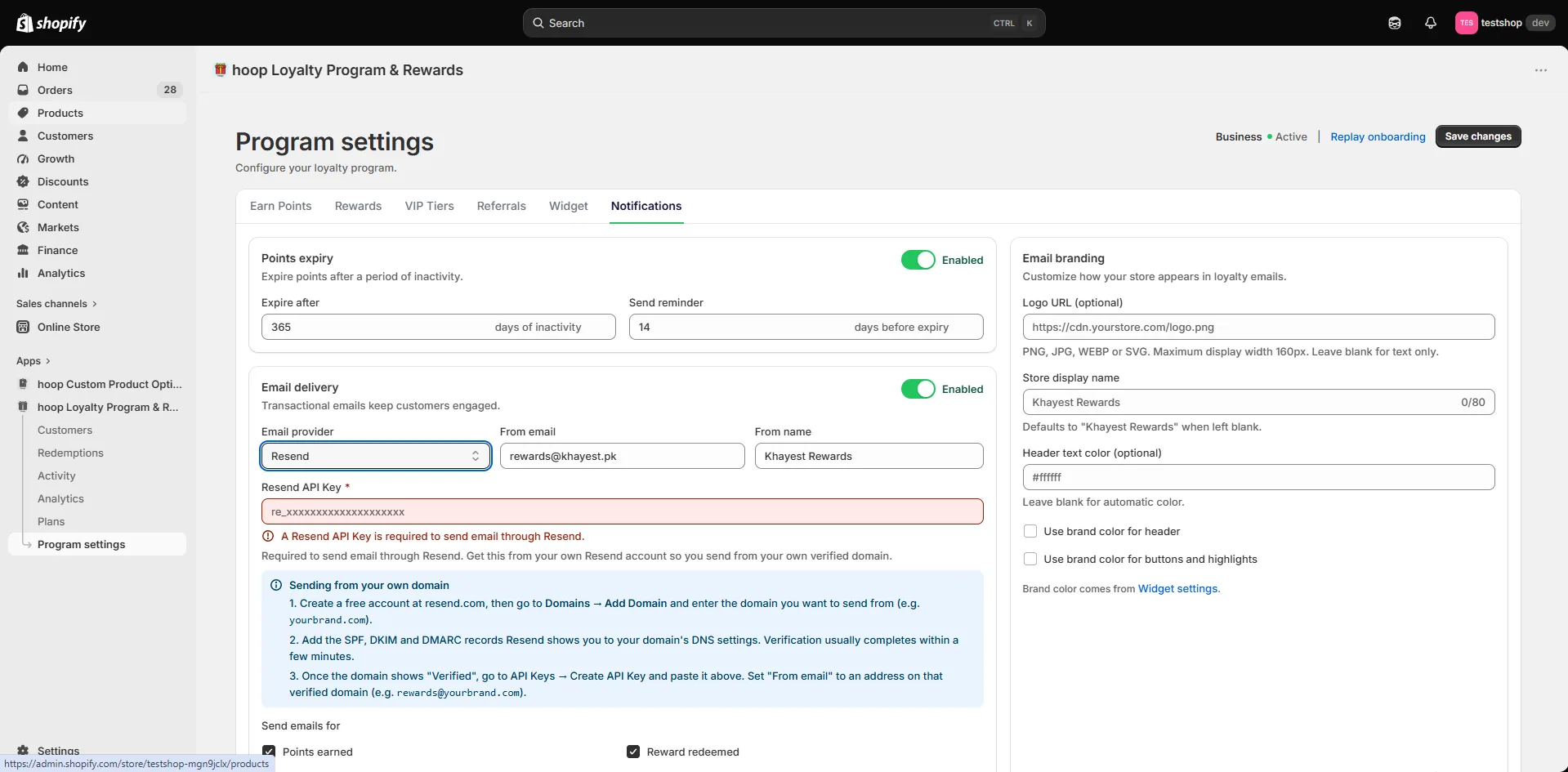Open the Sidekick assistant icon
Image resolution: width=1568 pixels, height=772 pixels.
1395,23
